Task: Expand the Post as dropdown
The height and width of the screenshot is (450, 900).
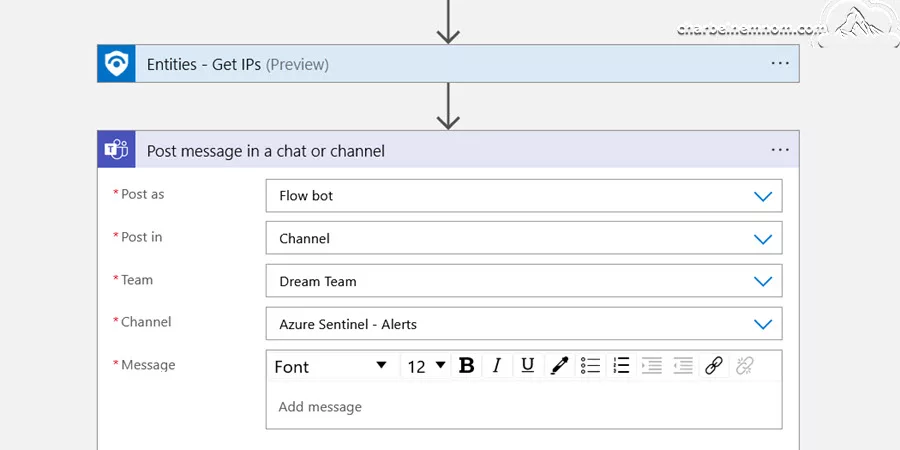Action: click(x=523, y=196)
